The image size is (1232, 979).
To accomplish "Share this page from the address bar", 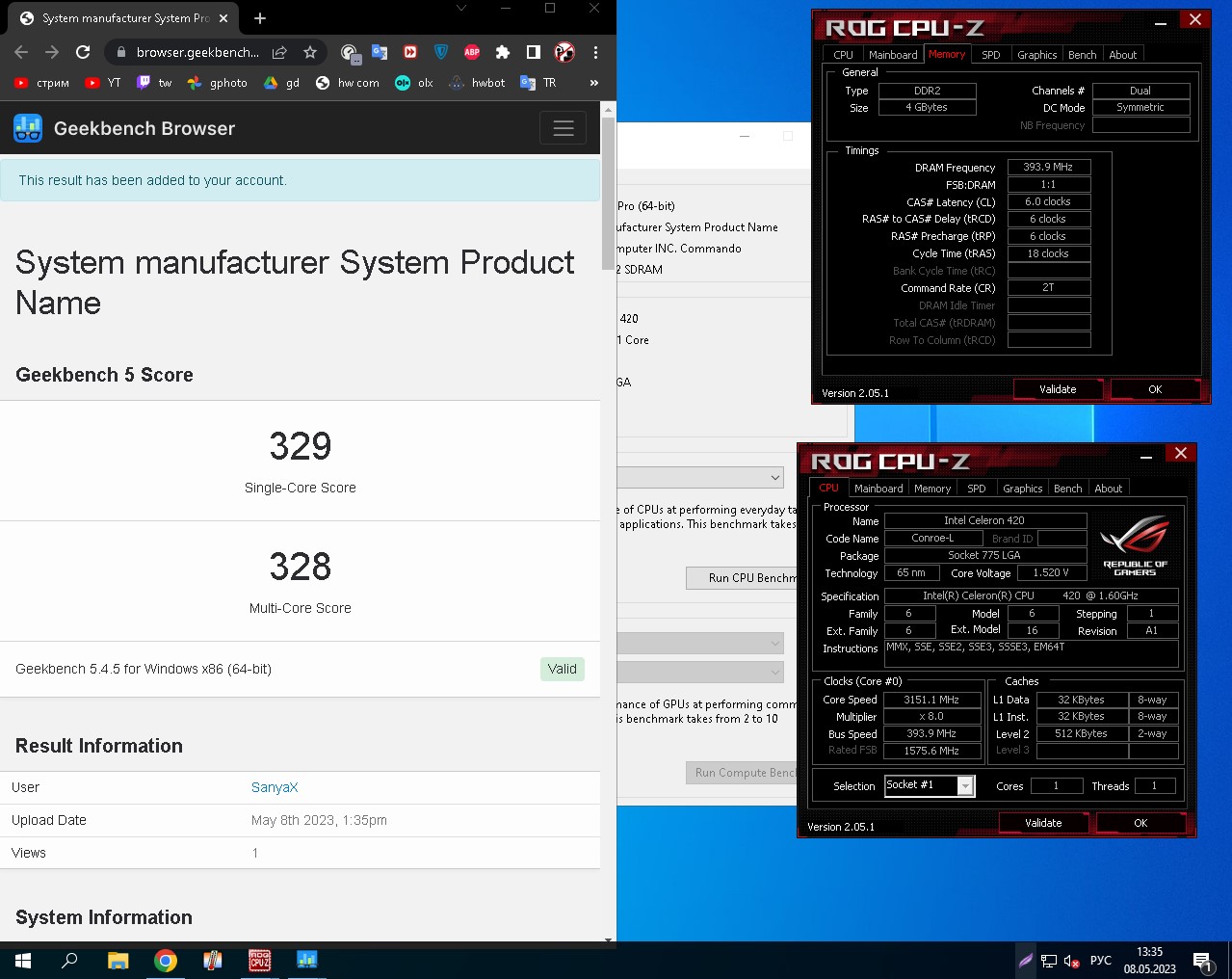I will point(279,52).
